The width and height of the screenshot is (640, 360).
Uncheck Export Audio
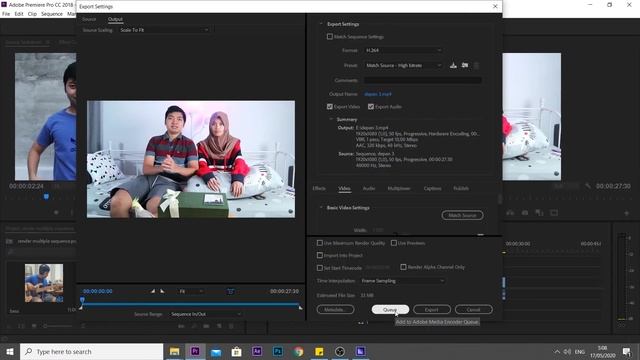(x=371, y=107)
